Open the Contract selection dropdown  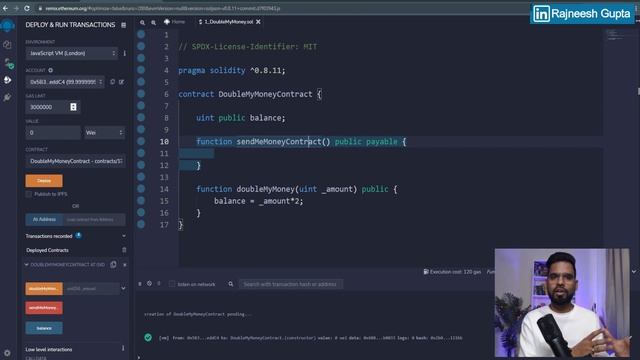pyautogui.click(x=76, y=161)
